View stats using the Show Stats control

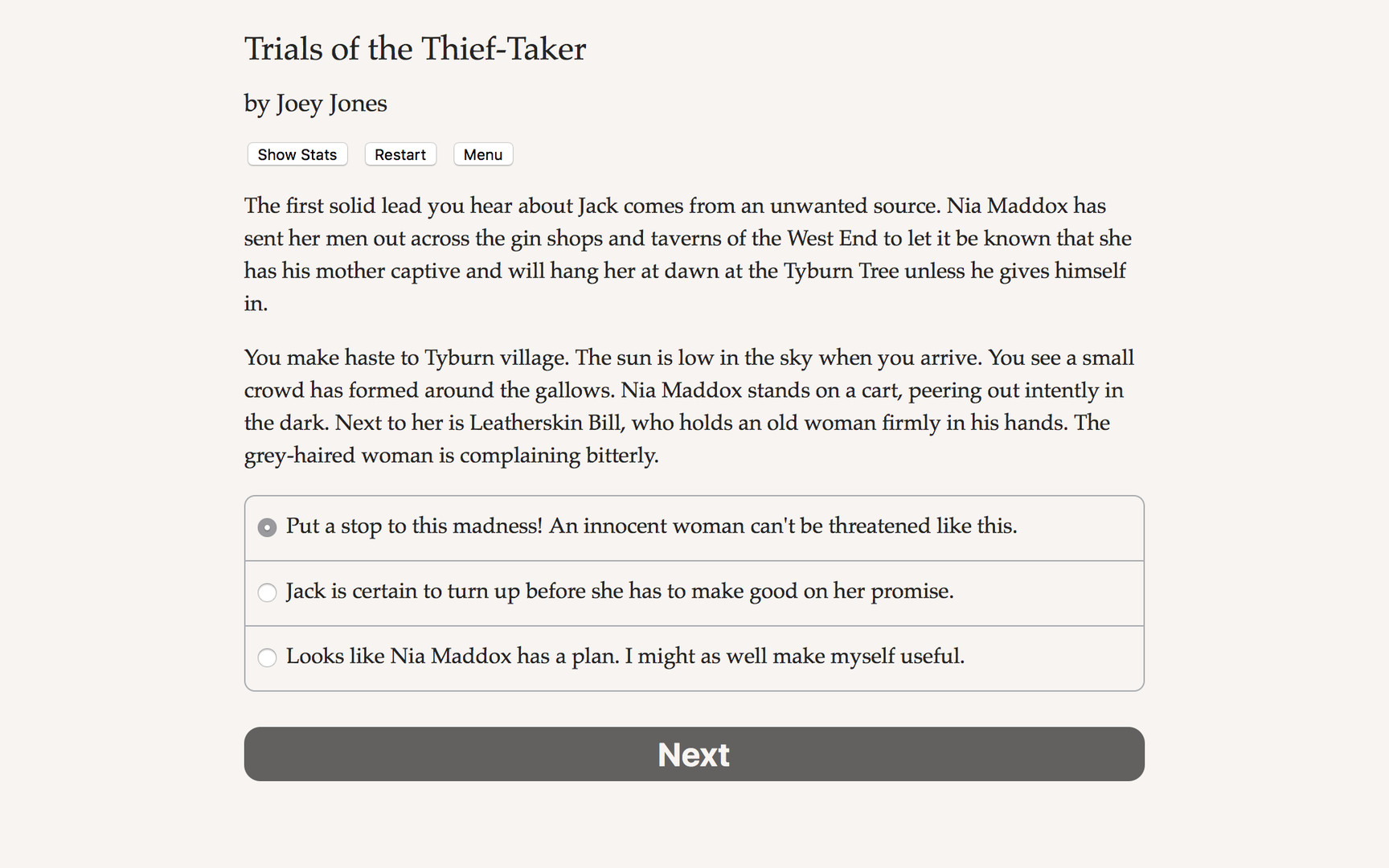pos(297,154)
